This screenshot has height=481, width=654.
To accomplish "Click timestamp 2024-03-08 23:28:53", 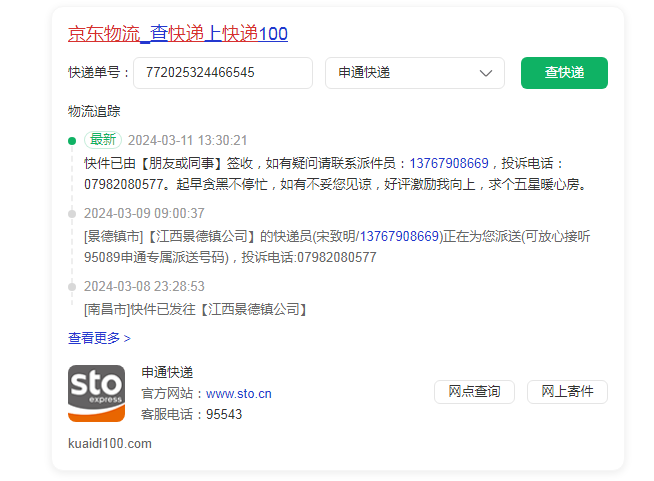I will (144, 286).
